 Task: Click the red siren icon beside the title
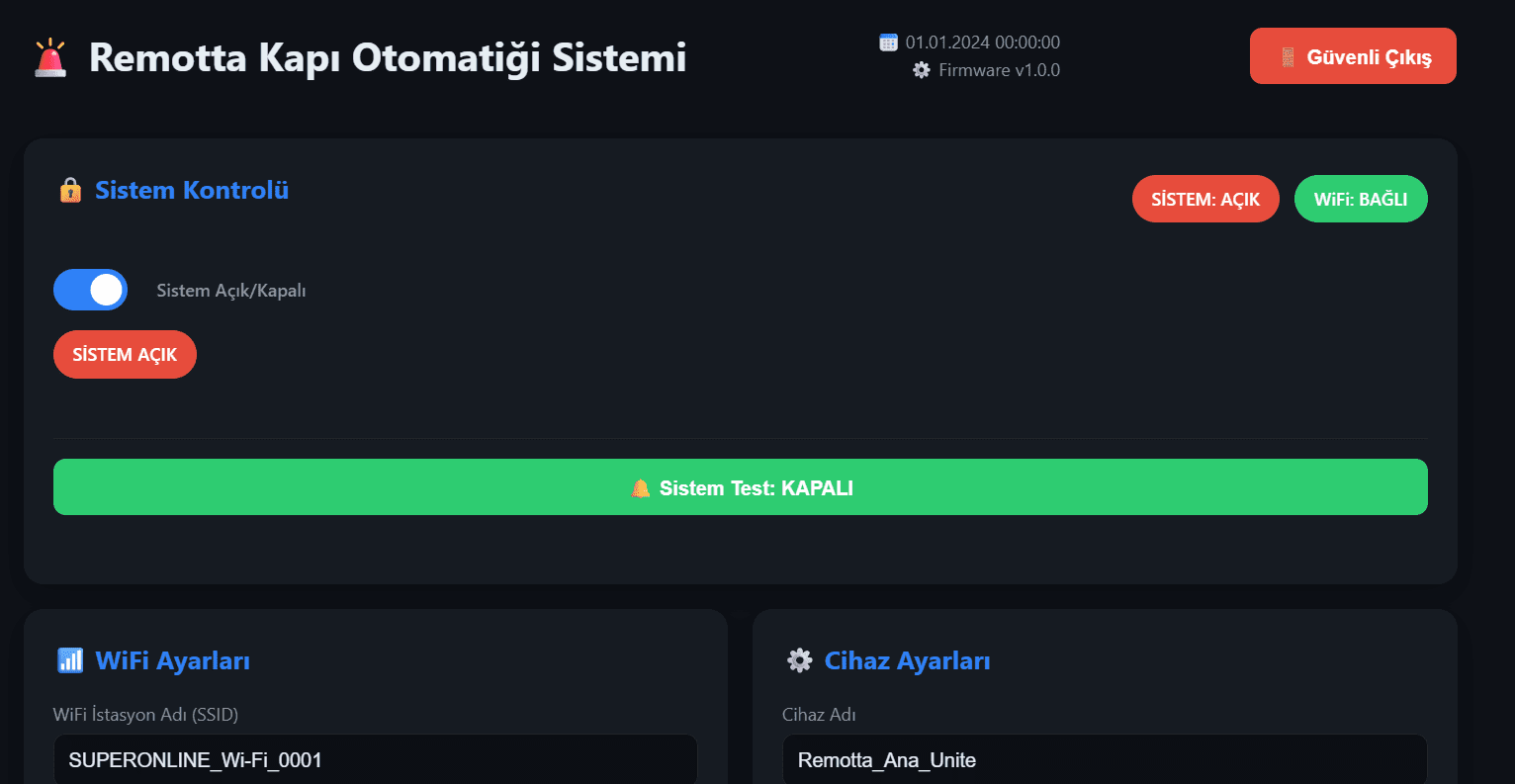click(50, 58)
